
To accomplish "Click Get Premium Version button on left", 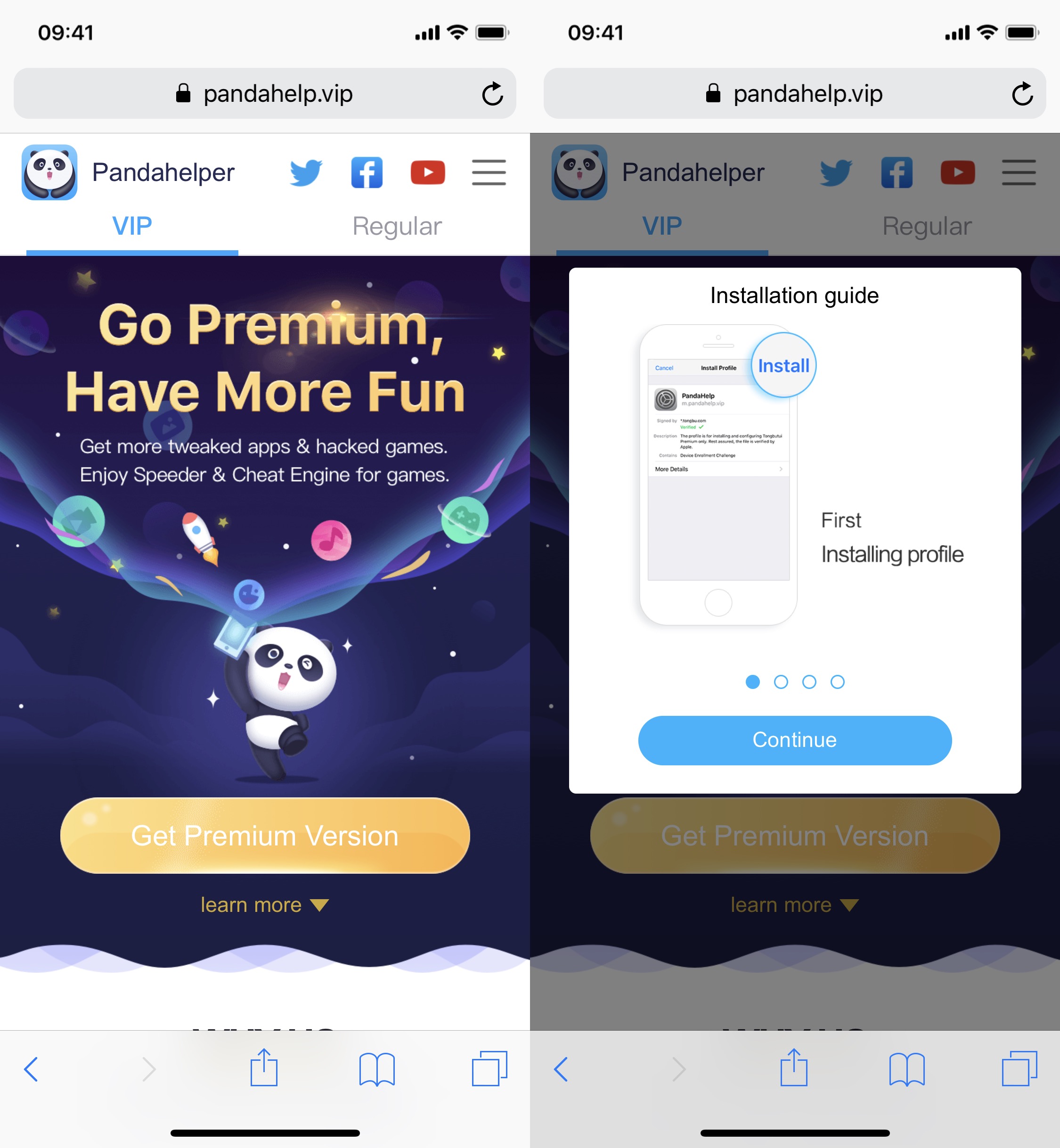I will pyautogui.click(x=265, y=836).
